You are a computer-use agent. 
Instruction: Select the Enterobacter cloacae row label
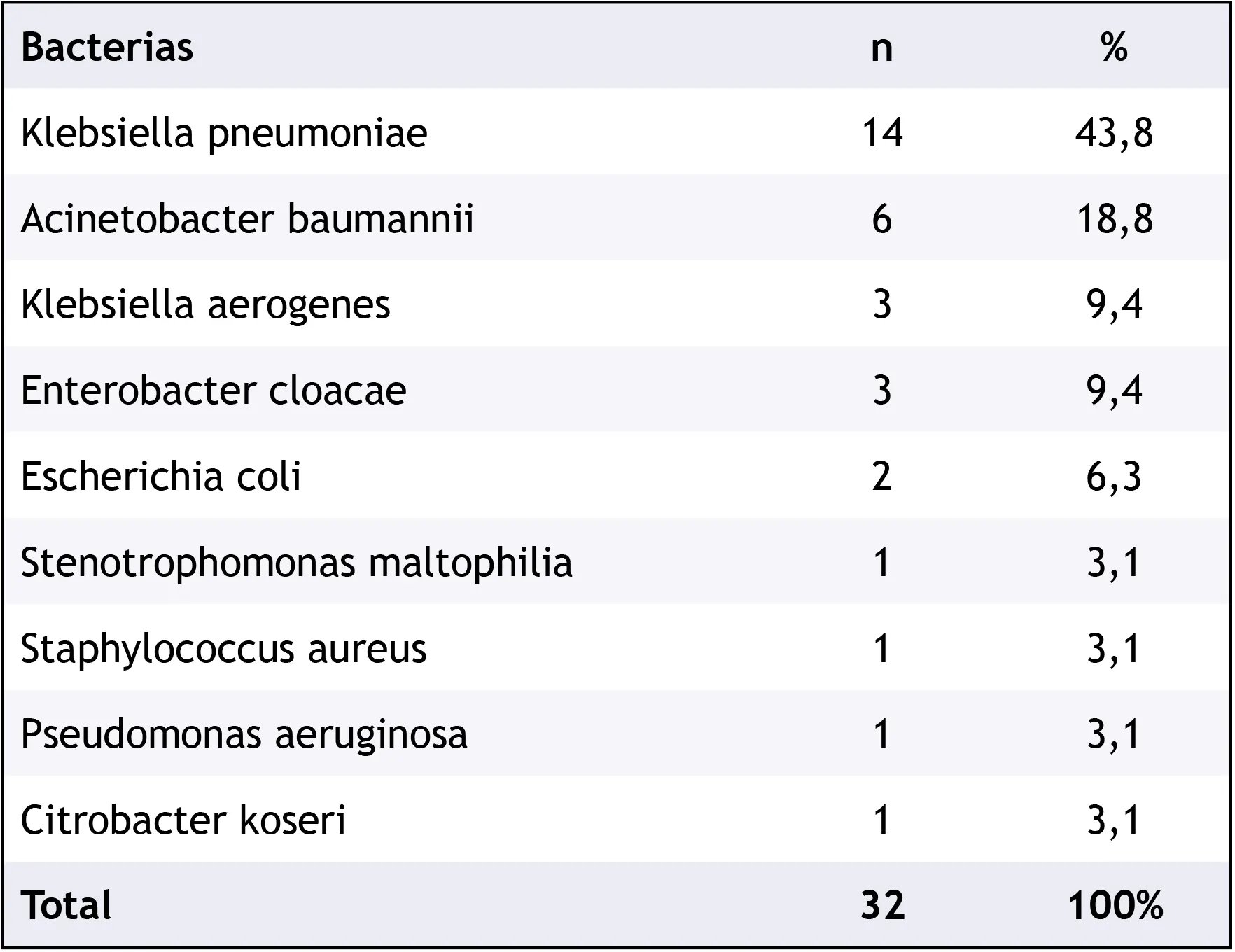tap(214, 390)
